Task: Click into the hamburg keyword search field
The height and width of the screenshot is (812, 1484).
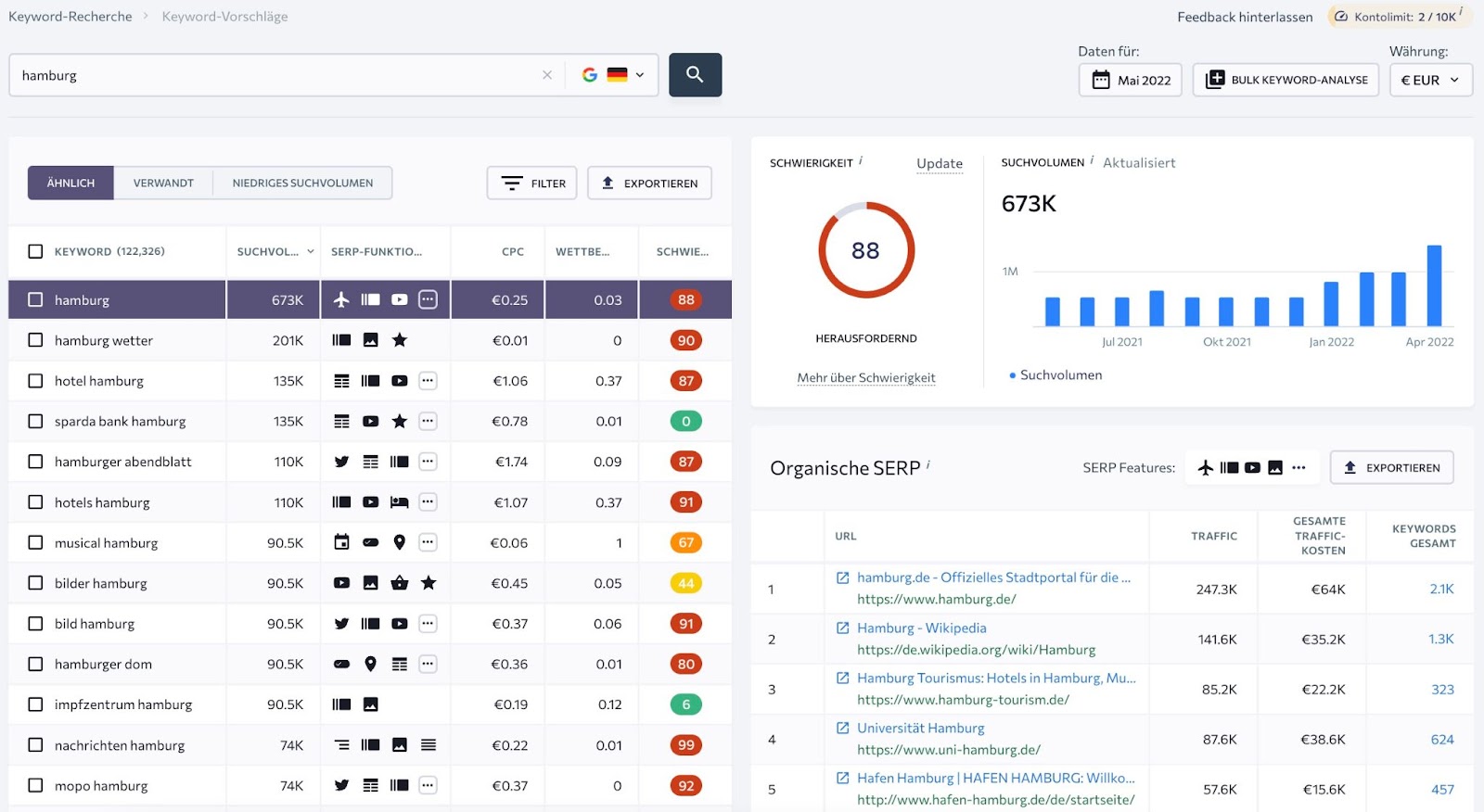Action: (x=276, y=75)
